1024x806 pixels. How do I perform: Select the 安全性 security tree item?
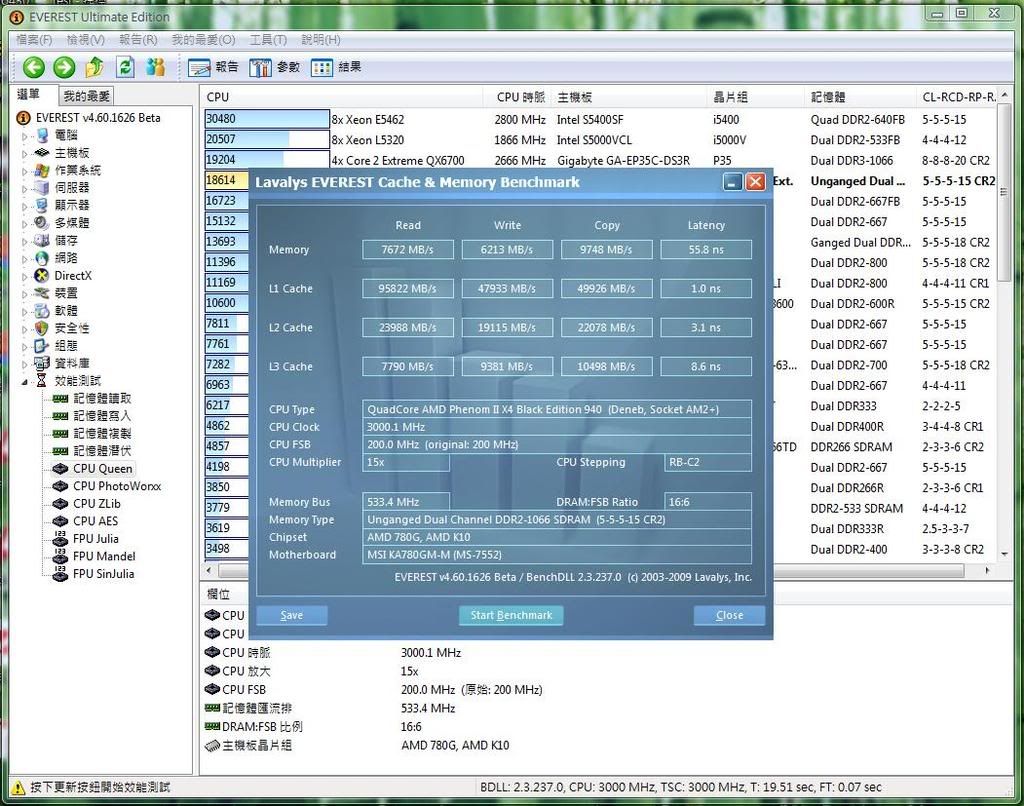tap(71, 329)
